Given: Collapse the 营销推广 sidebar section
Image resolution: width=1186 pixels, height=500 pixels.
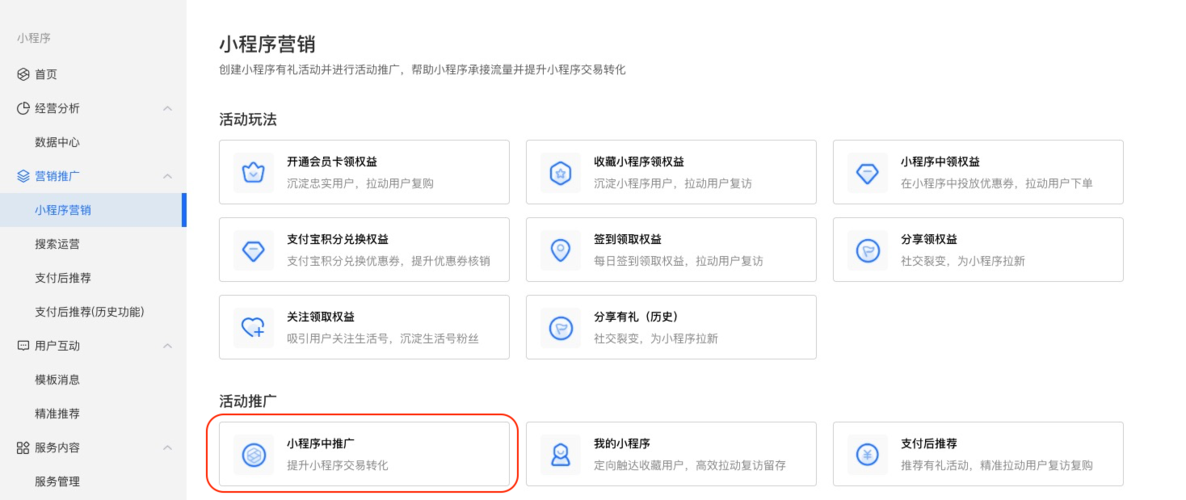Looking at the screenshot, I should click(167, 176).
